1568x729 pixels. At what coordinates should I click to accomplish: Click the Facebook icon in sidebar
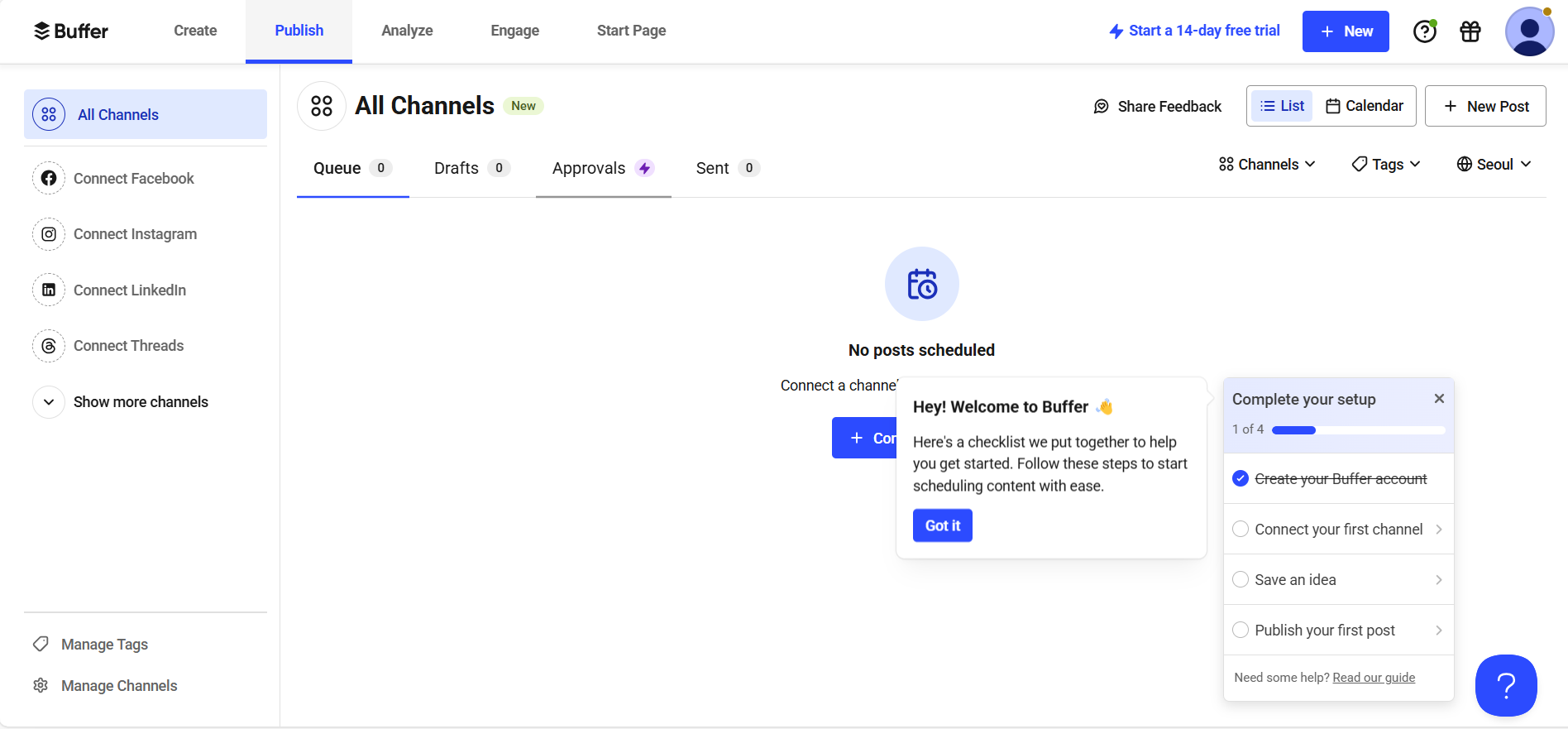pyautogui.click(x=49, y=178)
